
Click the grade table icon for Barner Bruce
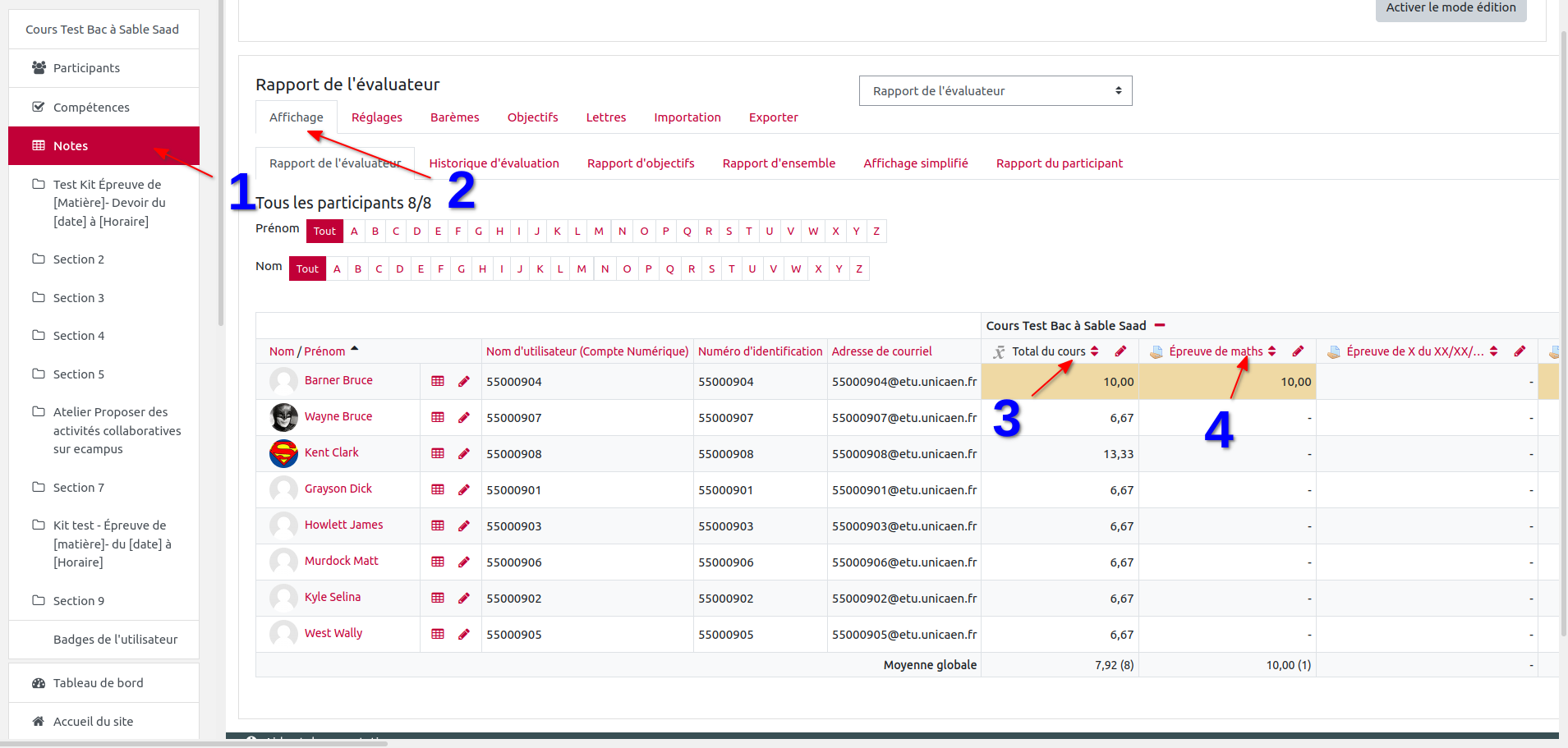point(438,381)
